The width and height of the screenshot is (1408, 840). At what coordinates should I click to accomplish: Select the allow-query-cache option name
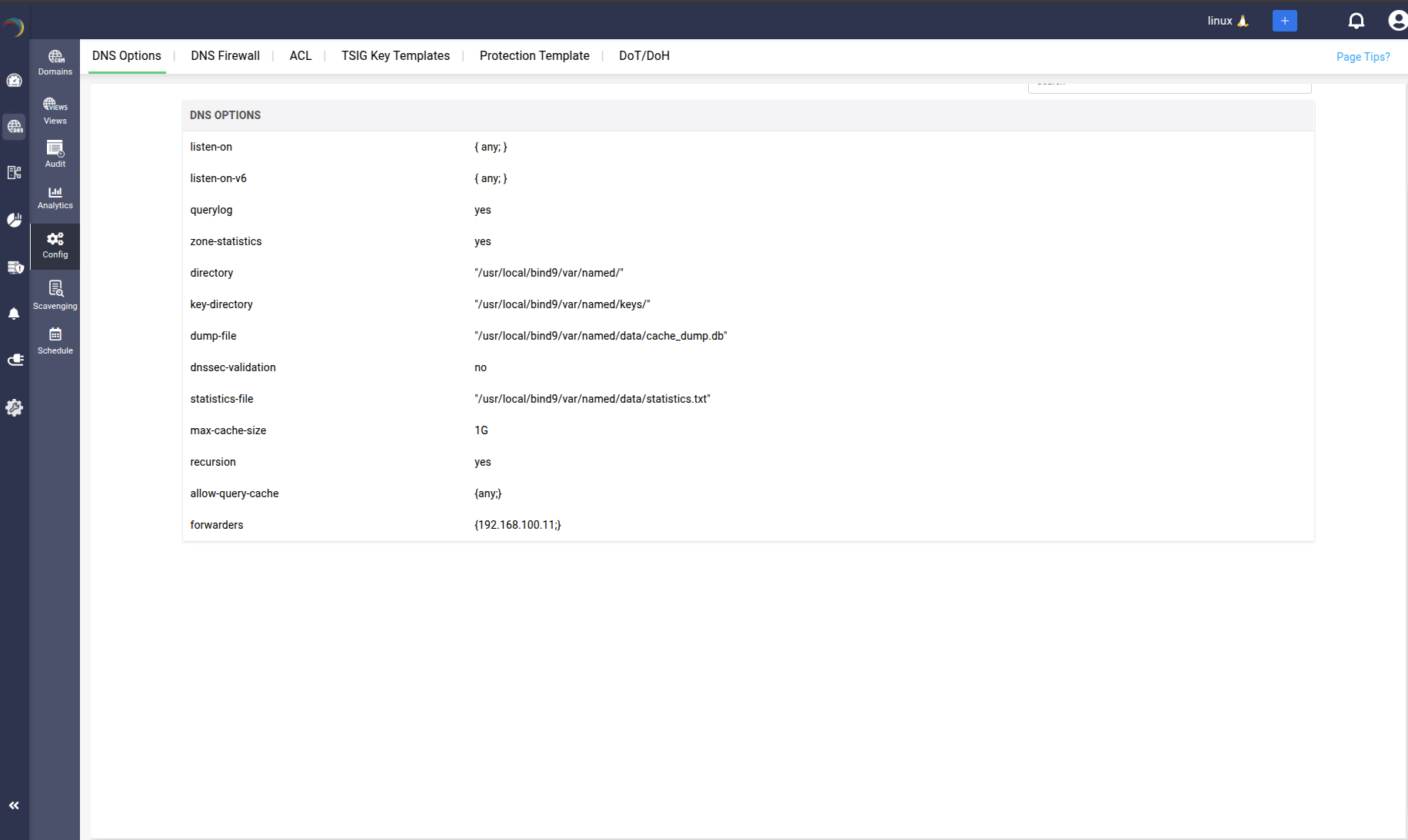(235, 494)
